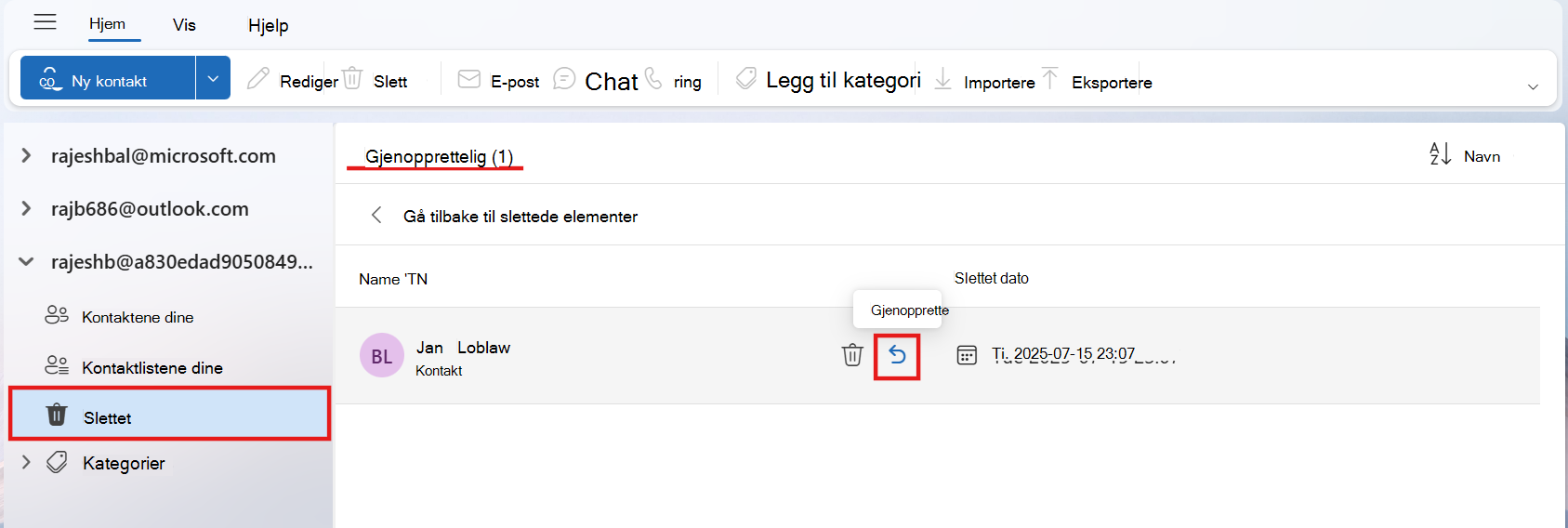Viewport: 1568px width, 528px height.
Task: Click the Legg til kategori label
Action: pyautogui.click(x=843, y=81)
